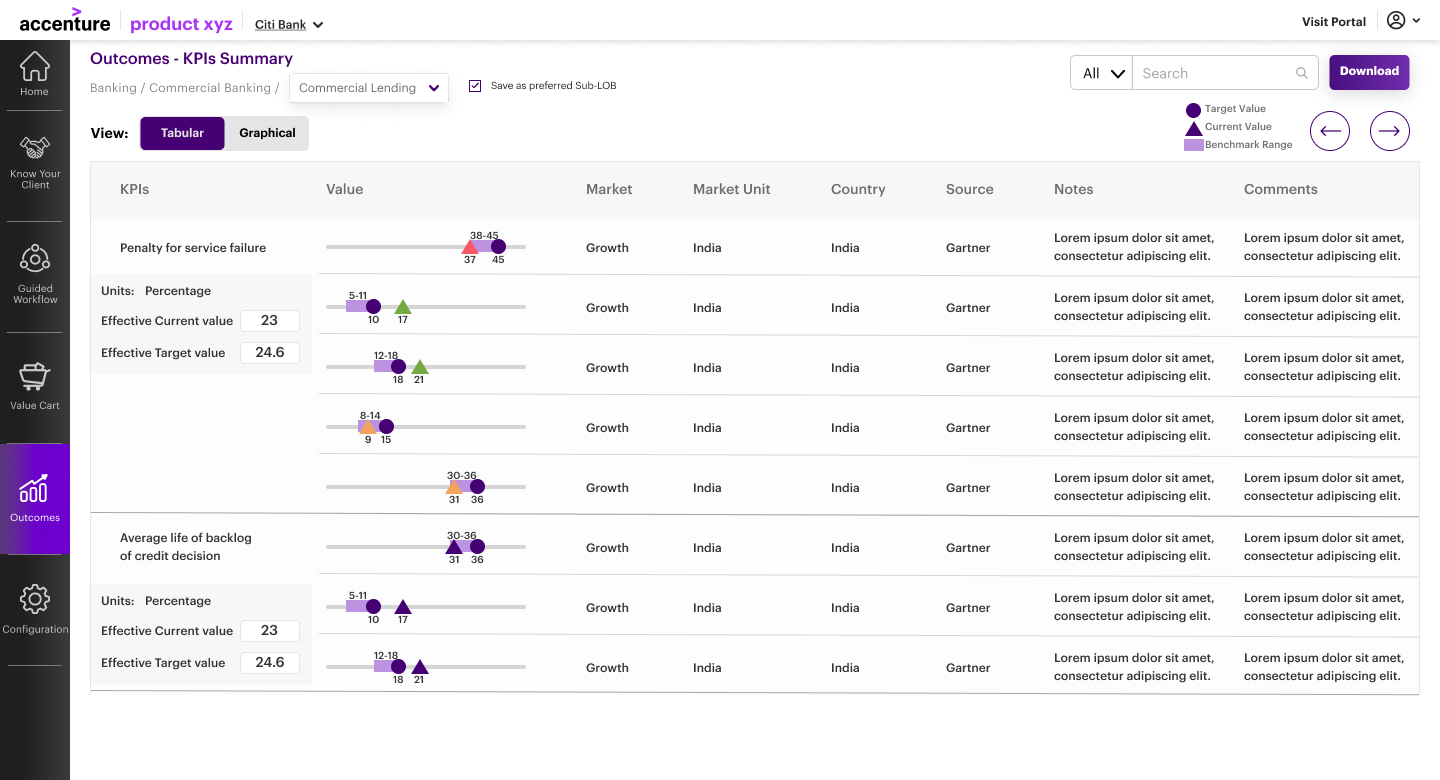The image size is (1440, 780).
Task: Click red triangle marker at 37
Action: pos(470,247)
